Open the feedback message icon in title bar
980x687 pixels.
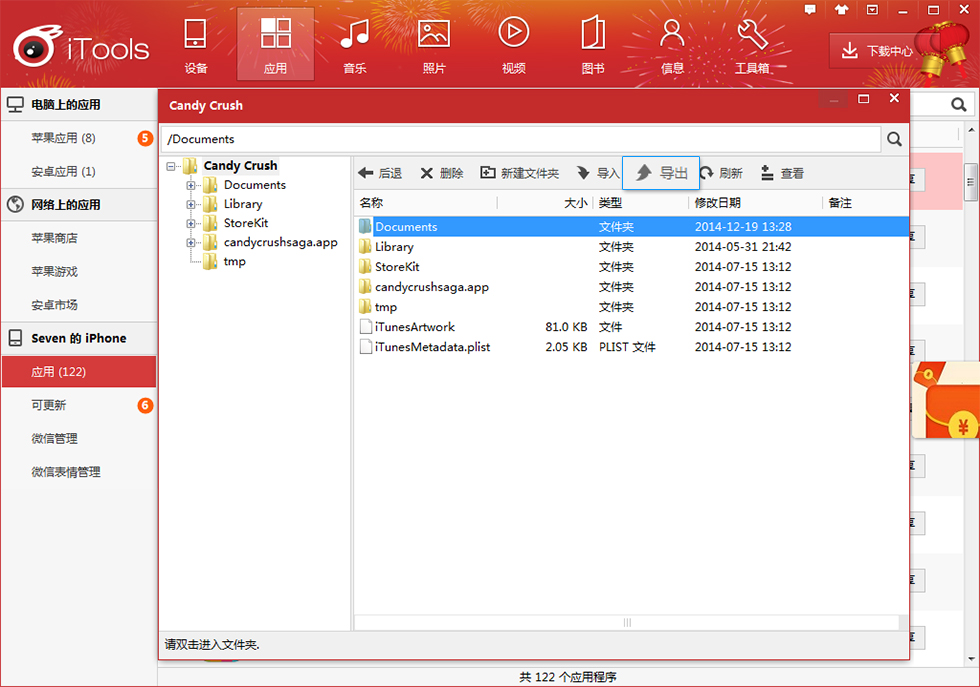point(810,9)
